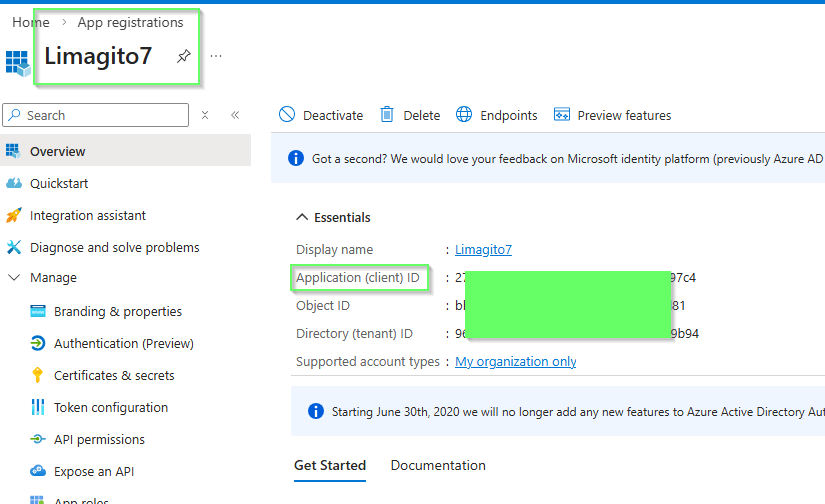This screenshot has width=825, height=504.
Task: Click the June 30th notice info icon
Action: (x=316, y=411)
